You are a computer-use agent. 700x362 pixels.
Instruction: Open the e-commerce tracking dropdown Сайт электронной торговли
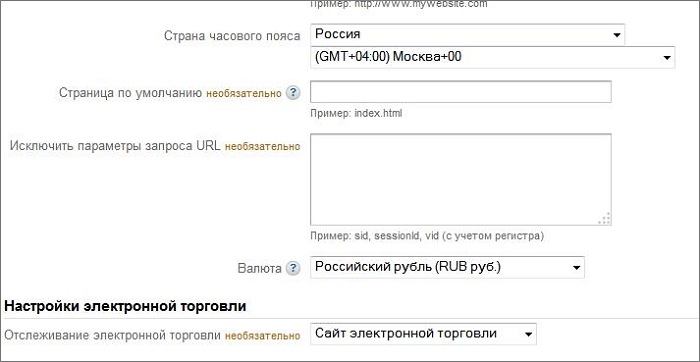(x=423, y=334)
